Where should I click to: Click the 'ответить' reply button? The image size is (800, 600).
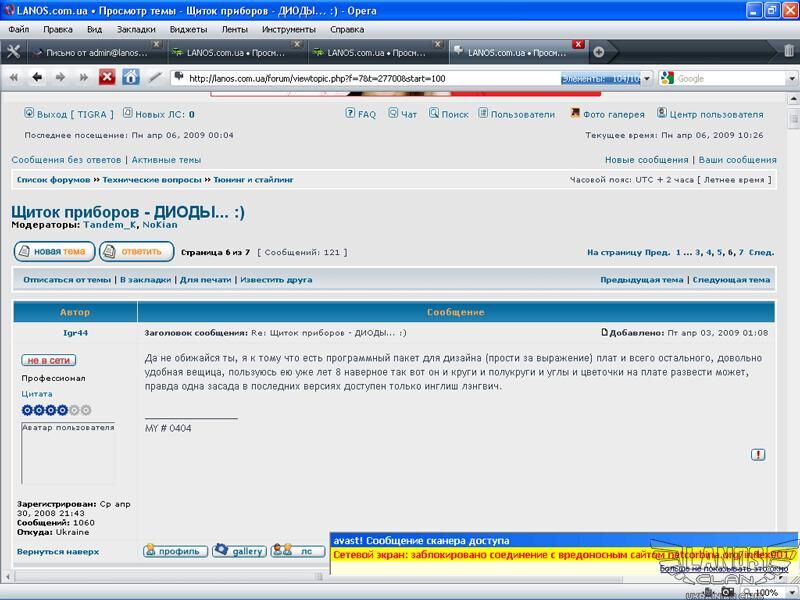click(137, 251)
